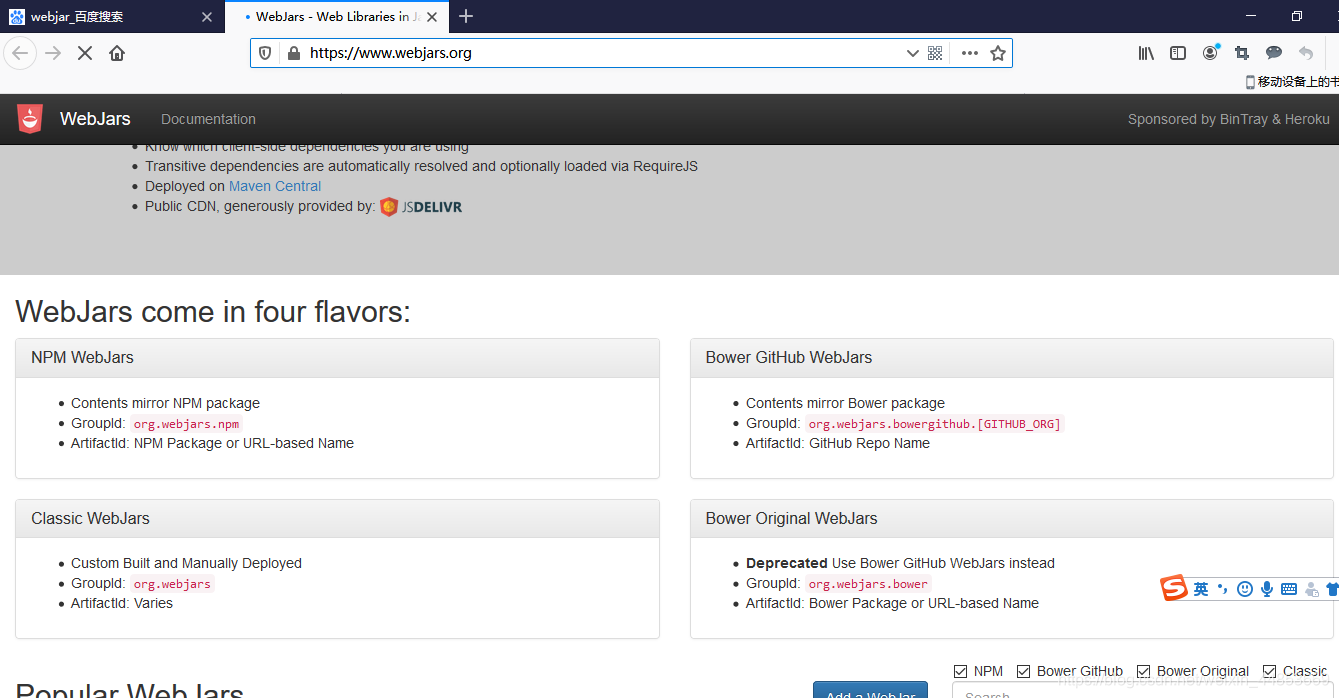Uncheck the Classic filter checkbox
This screenshot has width=1339, height=698.
coord(1270,671)
